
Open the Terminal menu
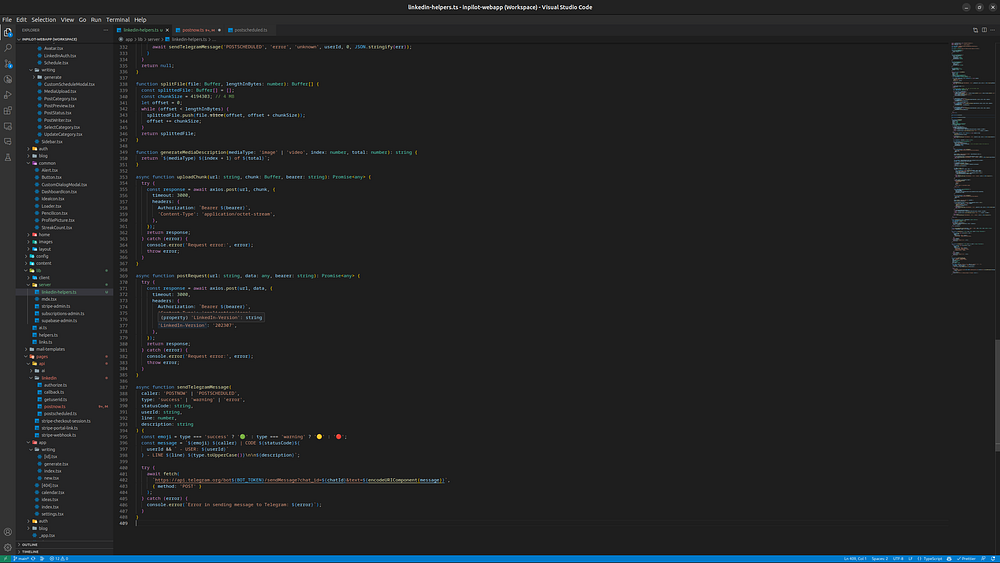click(118, 19)
